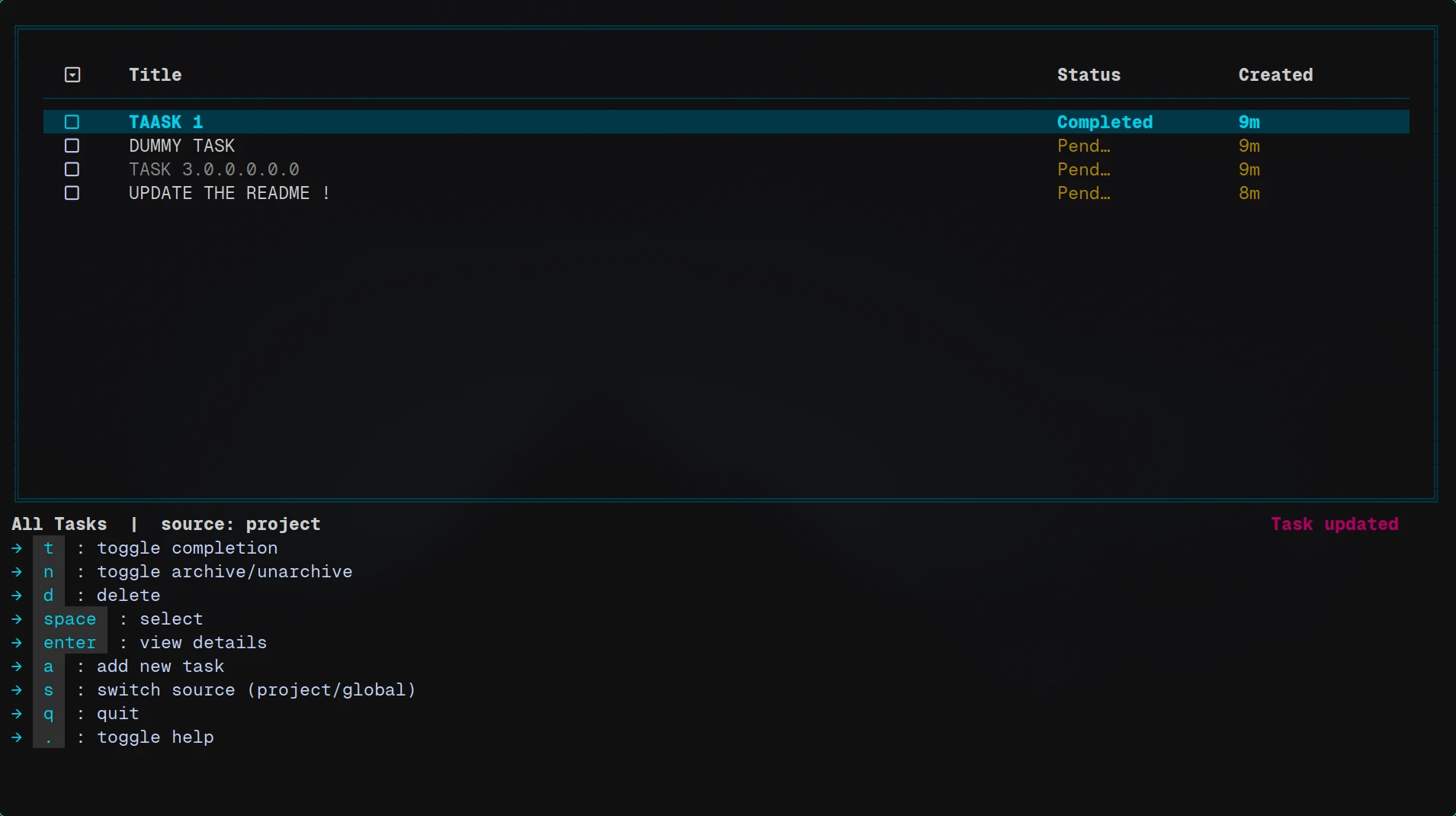Check the DUMMY TASK checkbox
1456x816 pixels.
click(72, 146)
